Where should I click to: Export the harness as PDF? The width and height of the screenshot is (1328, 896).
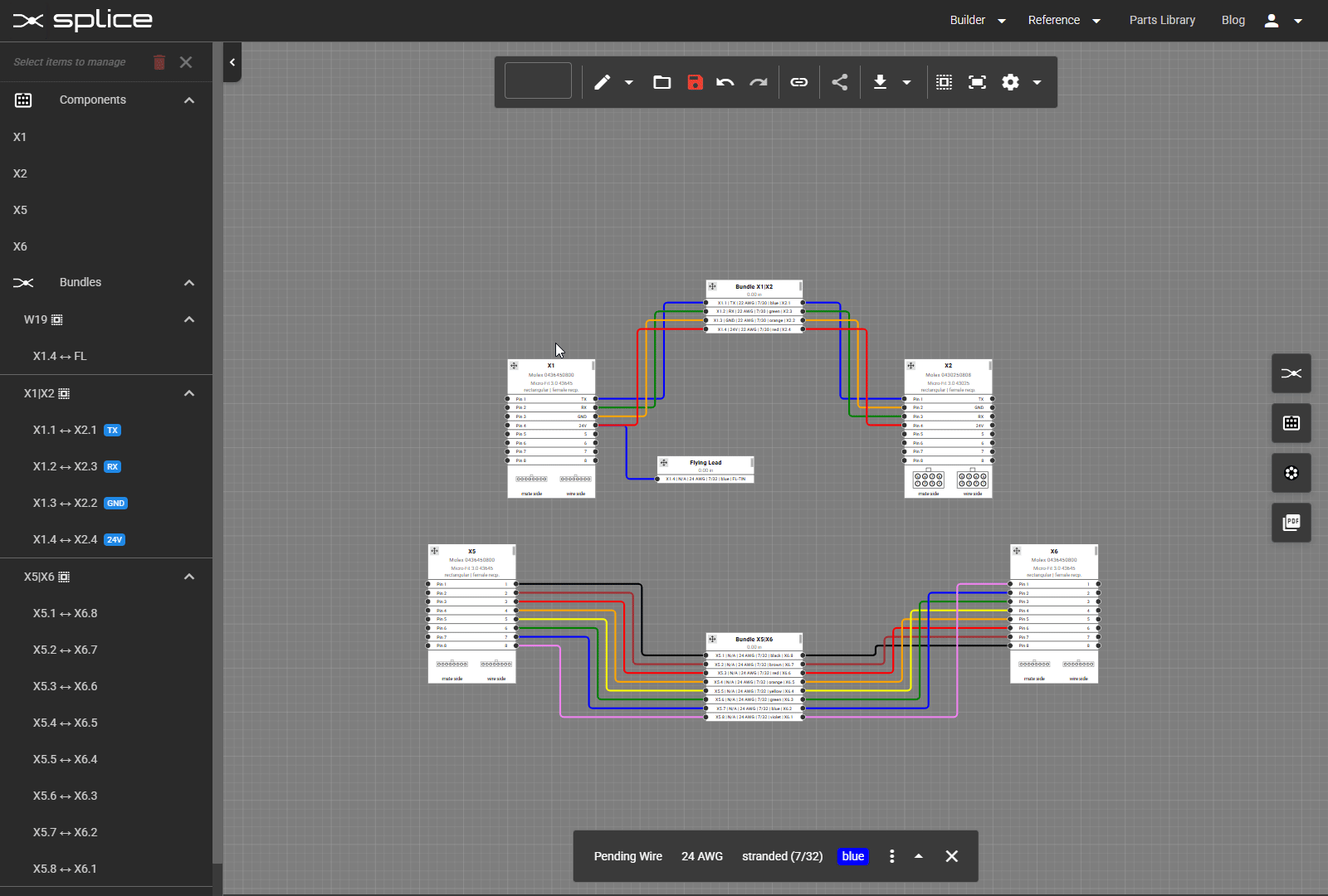click(x=1291, y=522)
